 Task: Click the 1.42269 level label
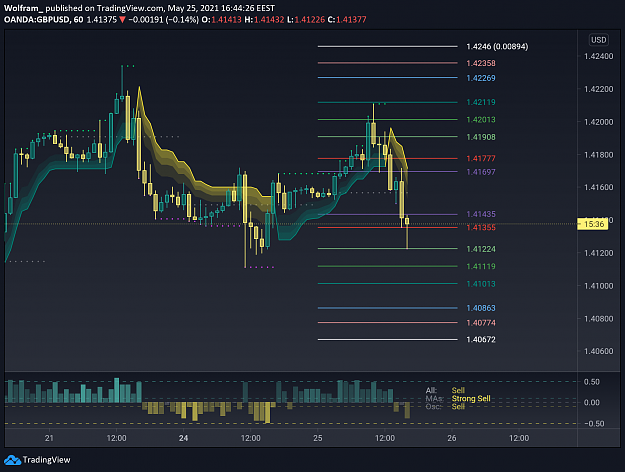tap(481, 78)
